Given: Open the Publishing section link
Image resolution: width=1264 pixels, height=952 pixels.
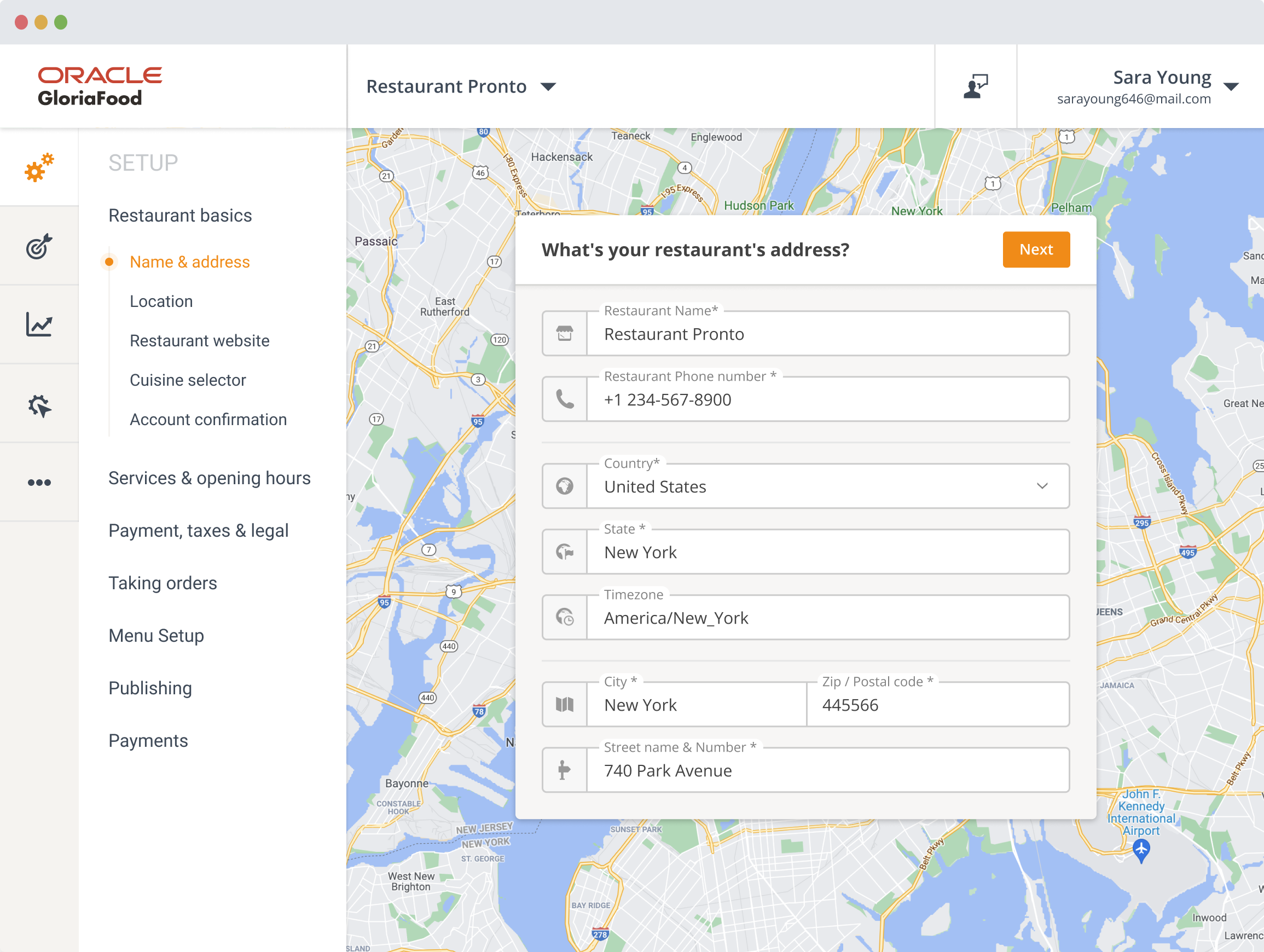Looking at the screenshot, I should (150, 688).
